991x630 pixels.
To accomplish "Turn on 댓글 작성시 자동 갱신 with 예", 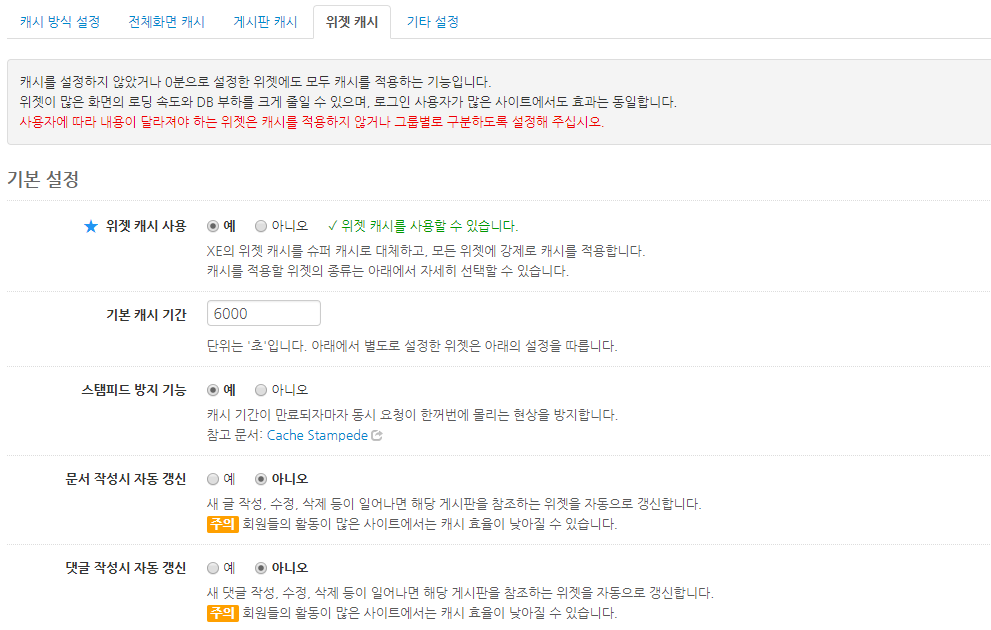I will tap(213, 568).
